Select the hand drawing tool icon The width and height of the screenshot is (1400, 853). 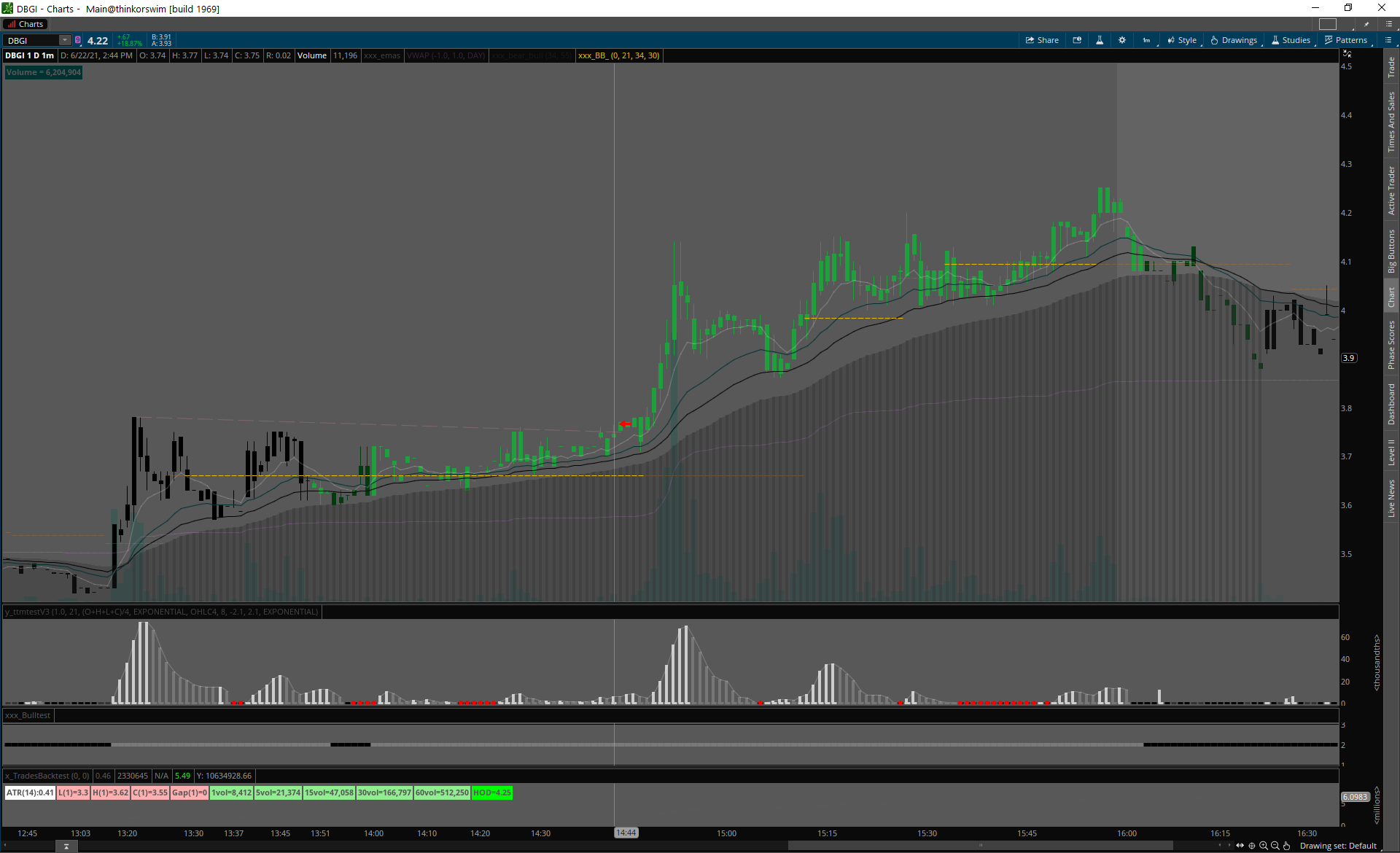(1287, 846)
